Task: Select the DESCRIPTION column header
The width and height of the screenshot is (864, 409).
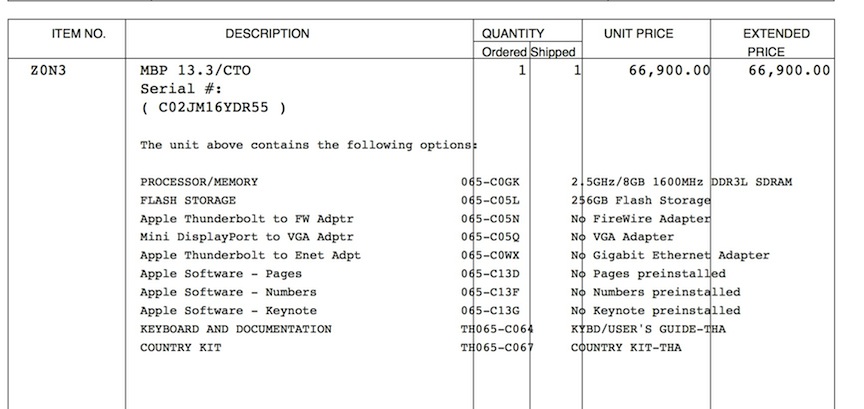Action: [267, 34]
